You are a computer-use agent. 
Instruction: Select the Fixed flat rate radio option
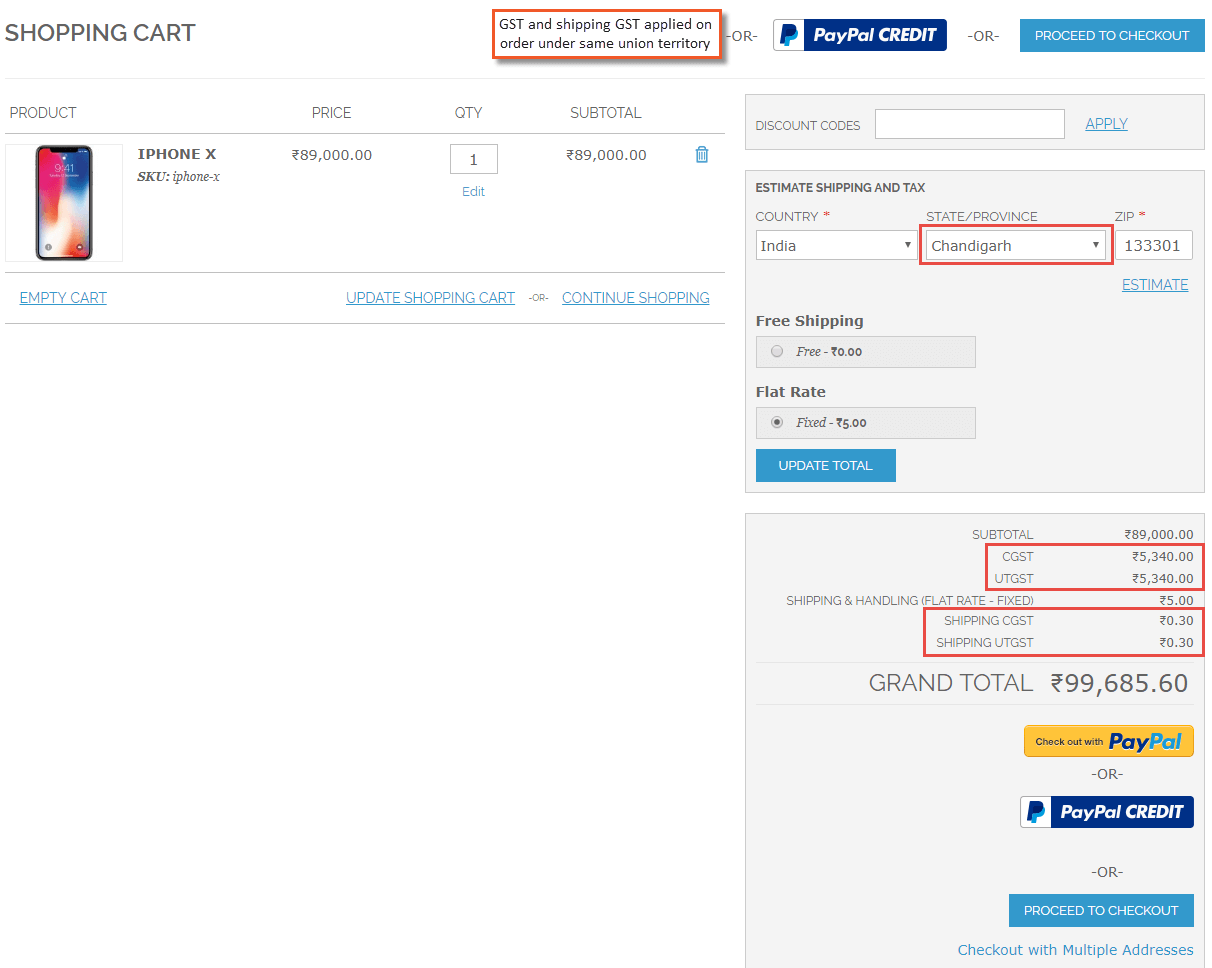tap(777, 423)
